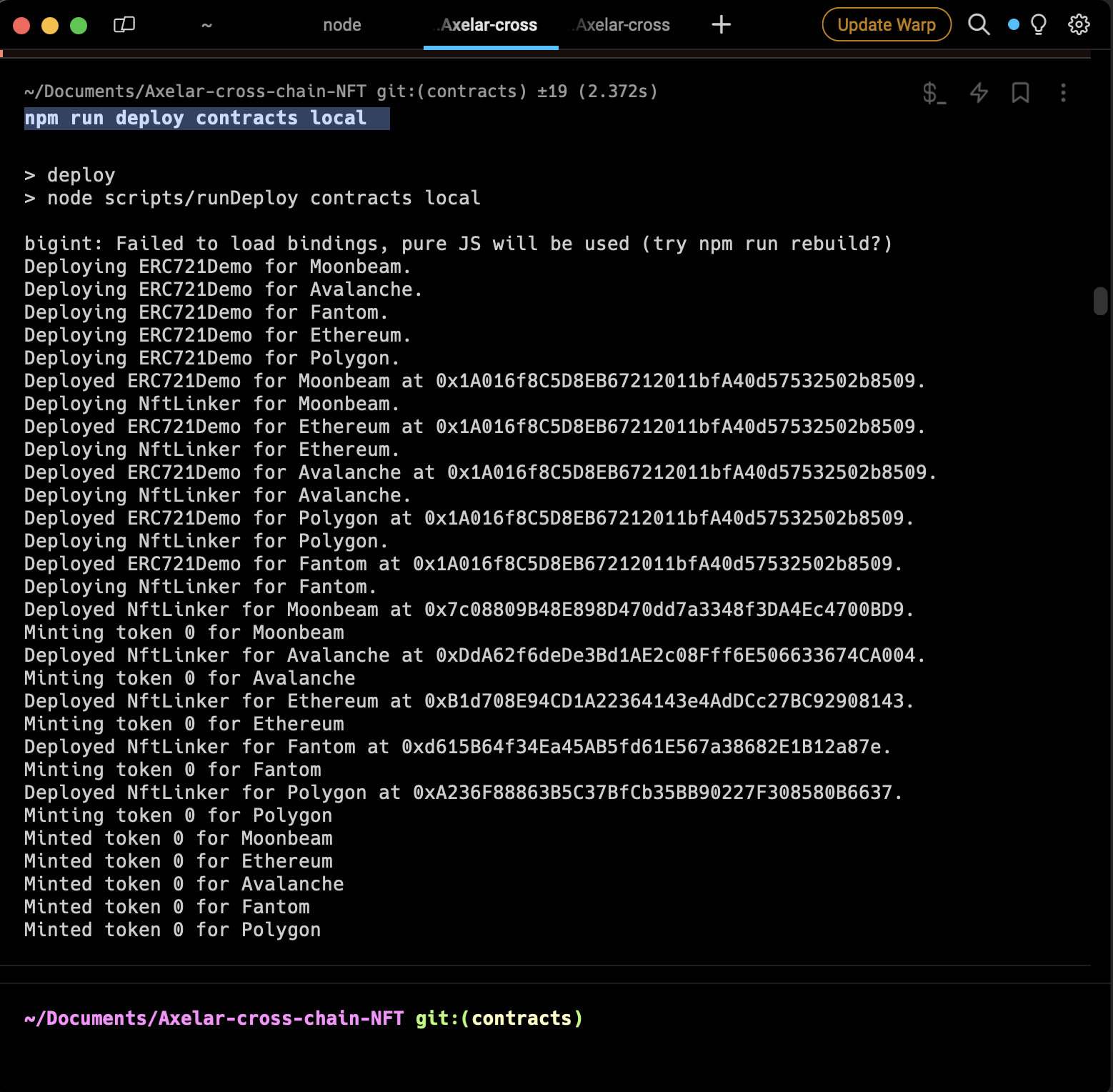This screenshot has width=1113, height=1092.
Task: Click 'Minting token 0 for Avalanche' line
Action: tap(190, 678)
